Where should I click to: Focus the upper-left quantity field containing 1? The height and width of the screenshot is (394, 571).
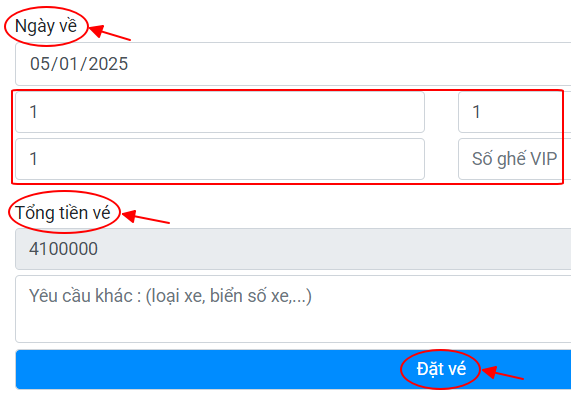pos(220,112)
